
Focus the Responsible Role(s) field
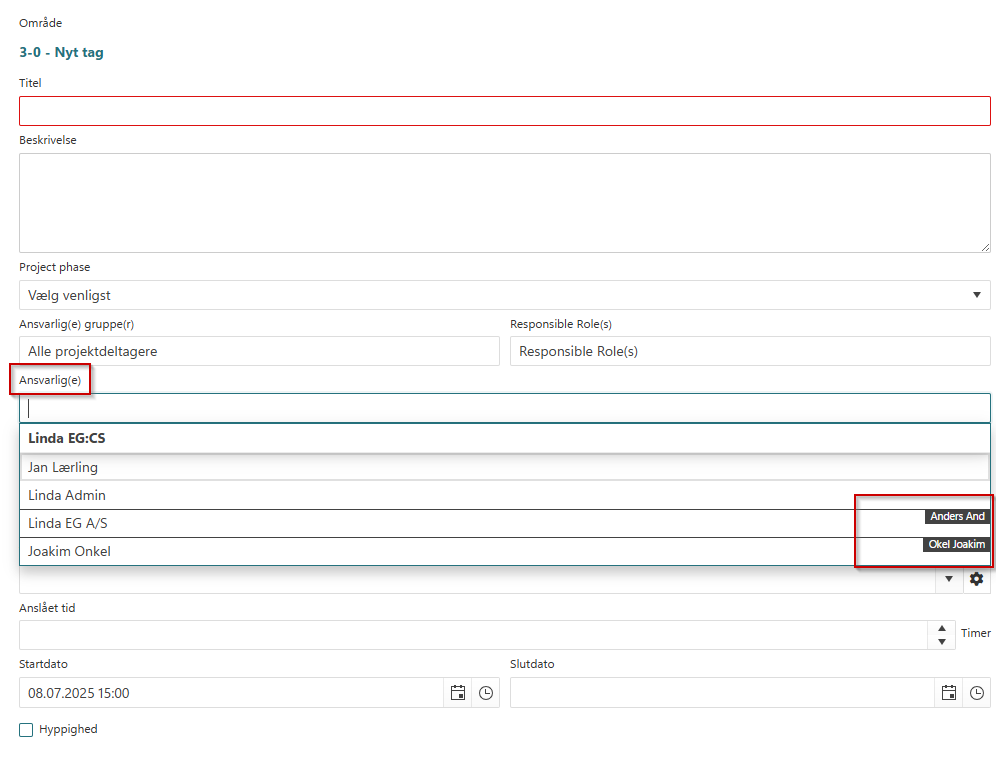click(x=750, y=351)
